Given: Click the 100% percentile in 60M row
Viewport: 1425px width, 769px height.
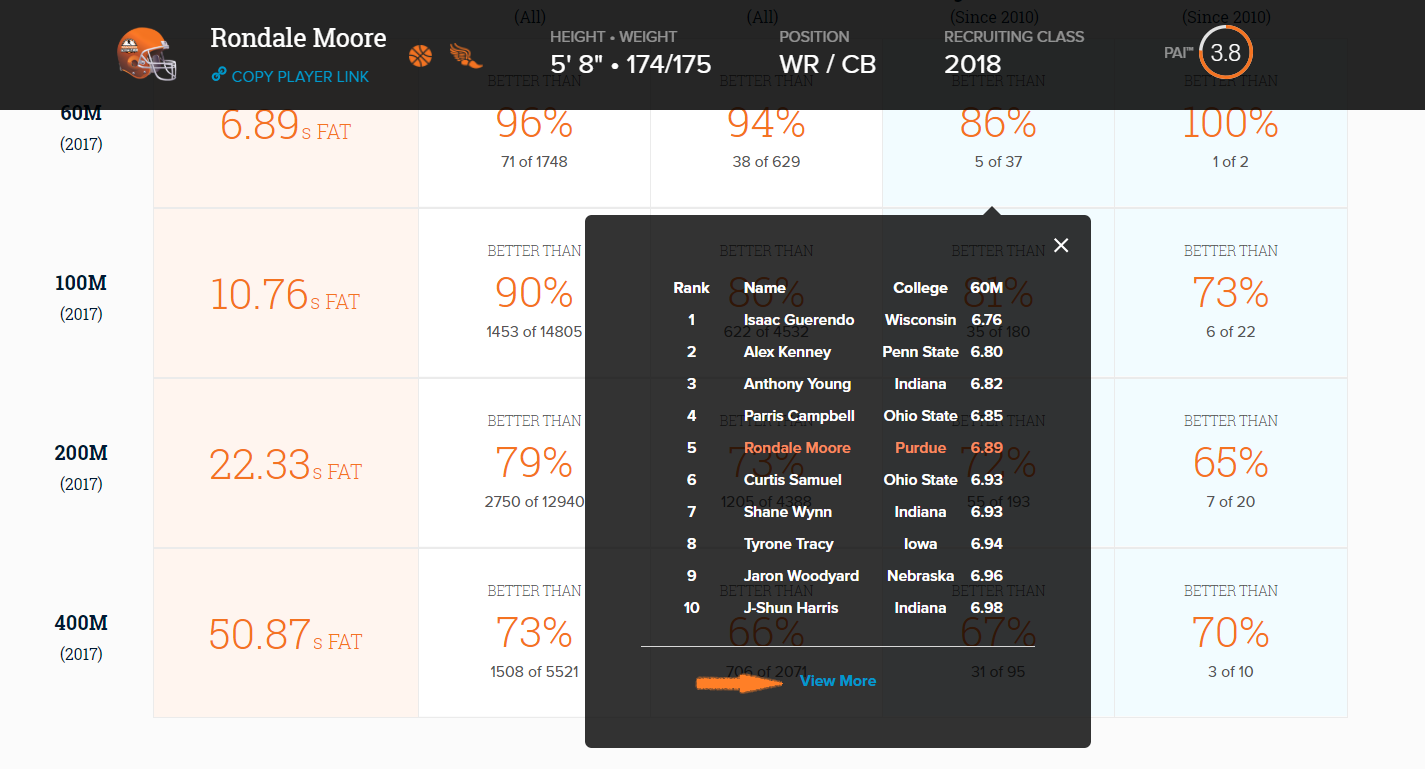Looking at the screenshot, I should (x=1230, y=123).
